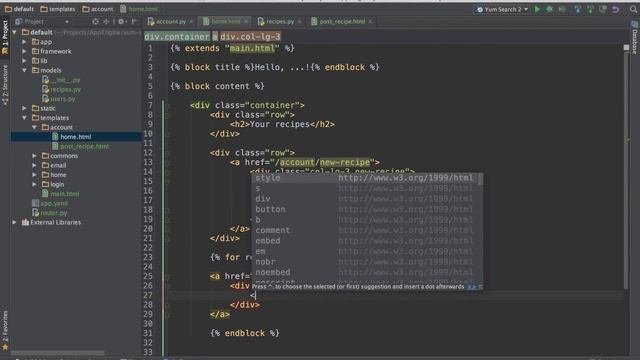Click the project tree horizontal scrollbar
This screenshot has width=640, height=360.
[x=58, y=352]
